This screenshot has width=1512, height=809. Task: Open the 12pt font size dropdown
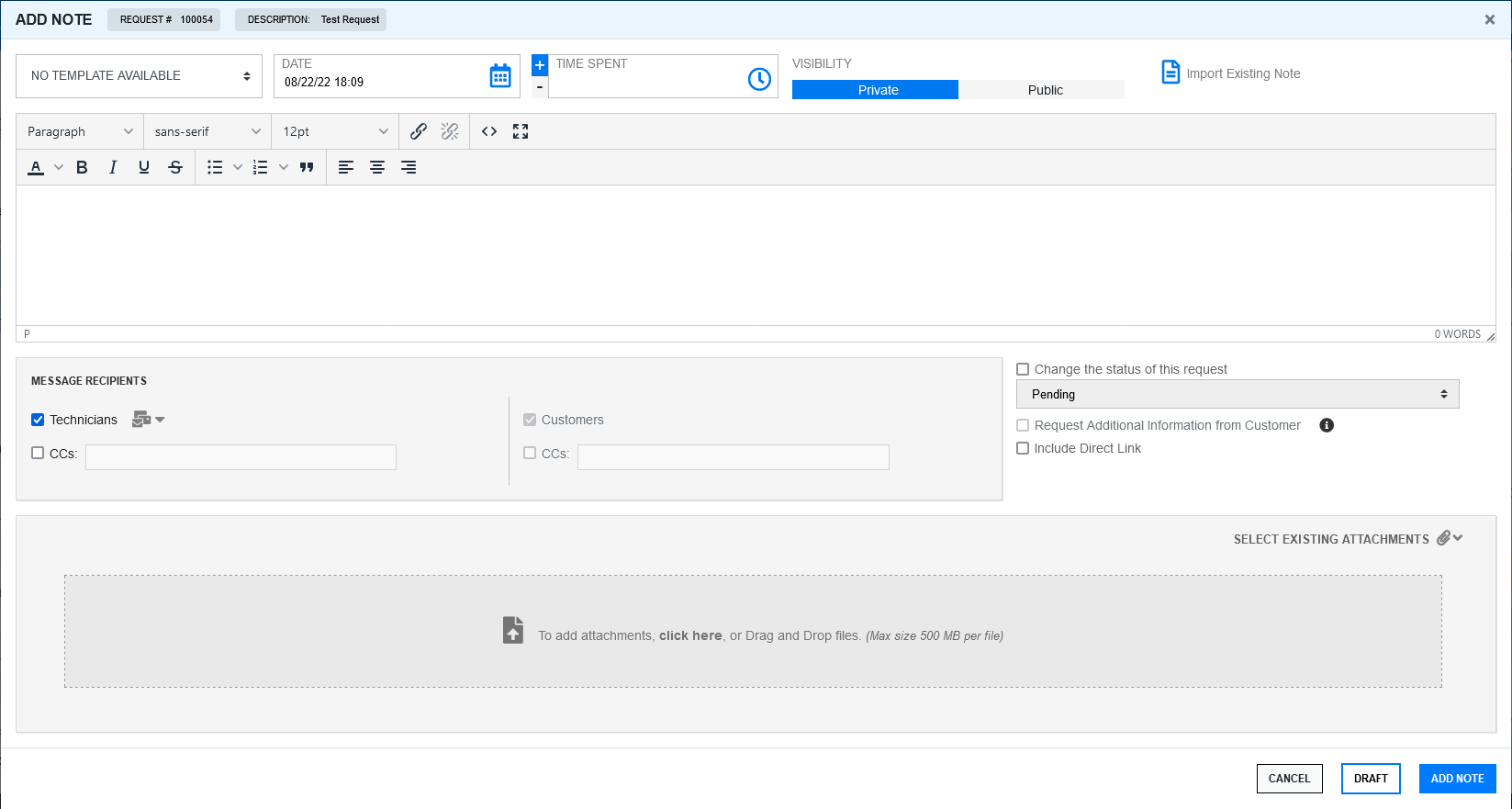point(335,131)
